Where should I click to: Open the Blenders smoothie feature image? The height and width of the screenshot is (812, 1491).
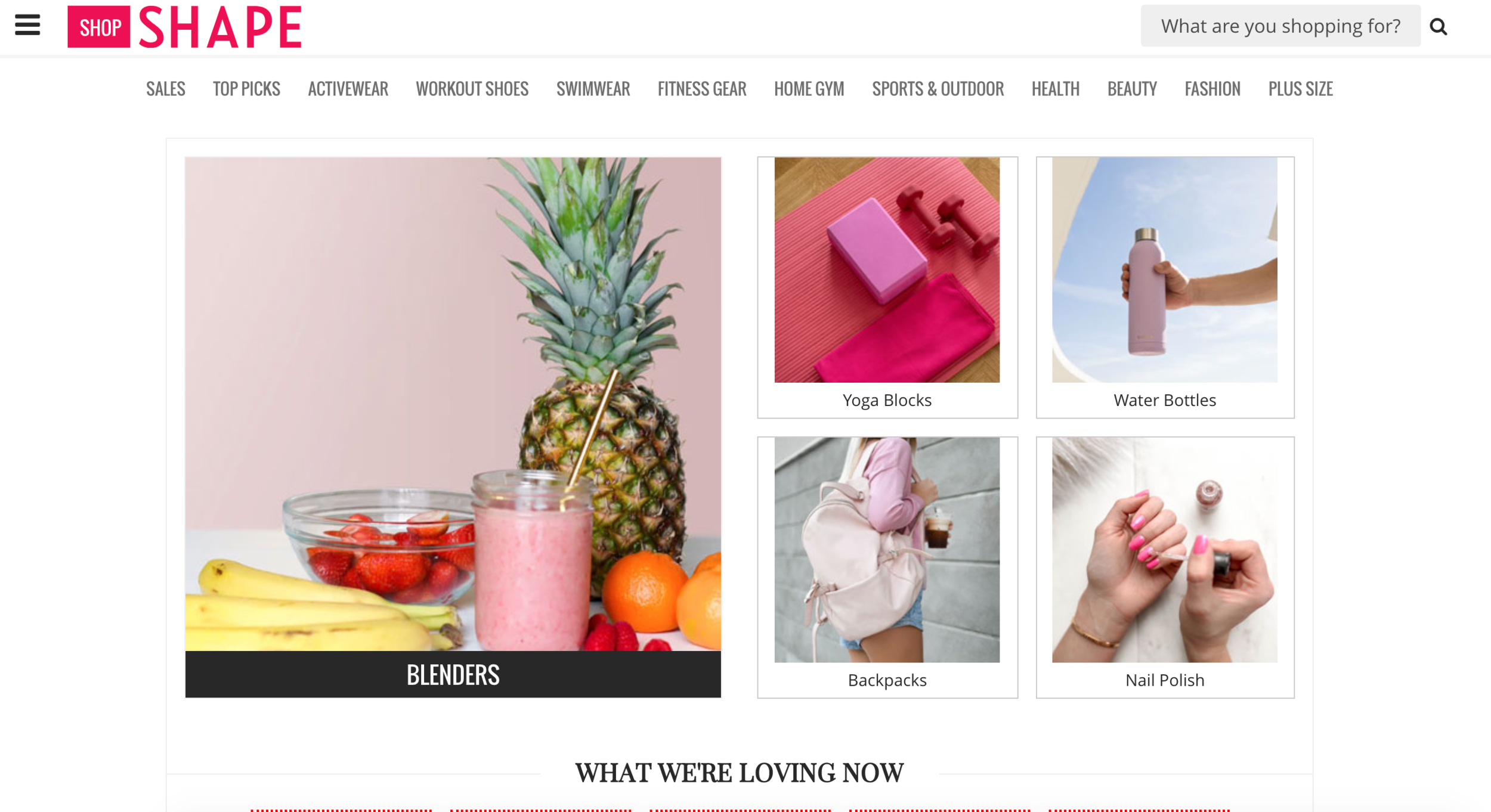453,404
